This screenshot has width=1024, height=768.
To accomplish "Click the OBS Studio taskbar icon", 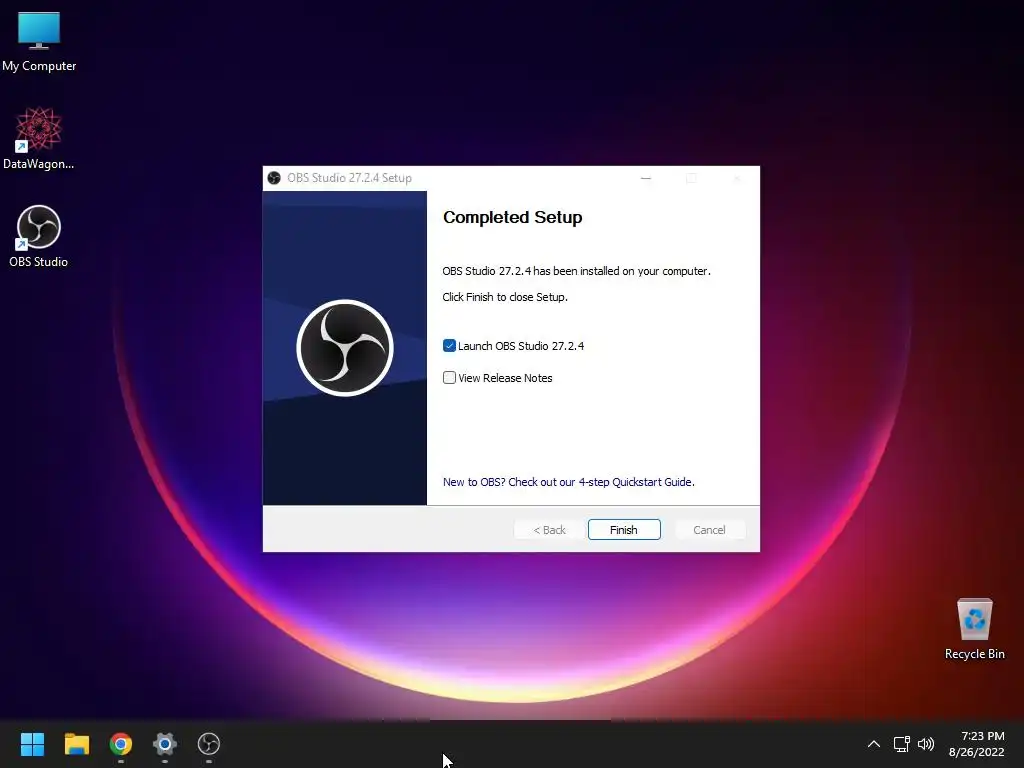I will [209, 744].
